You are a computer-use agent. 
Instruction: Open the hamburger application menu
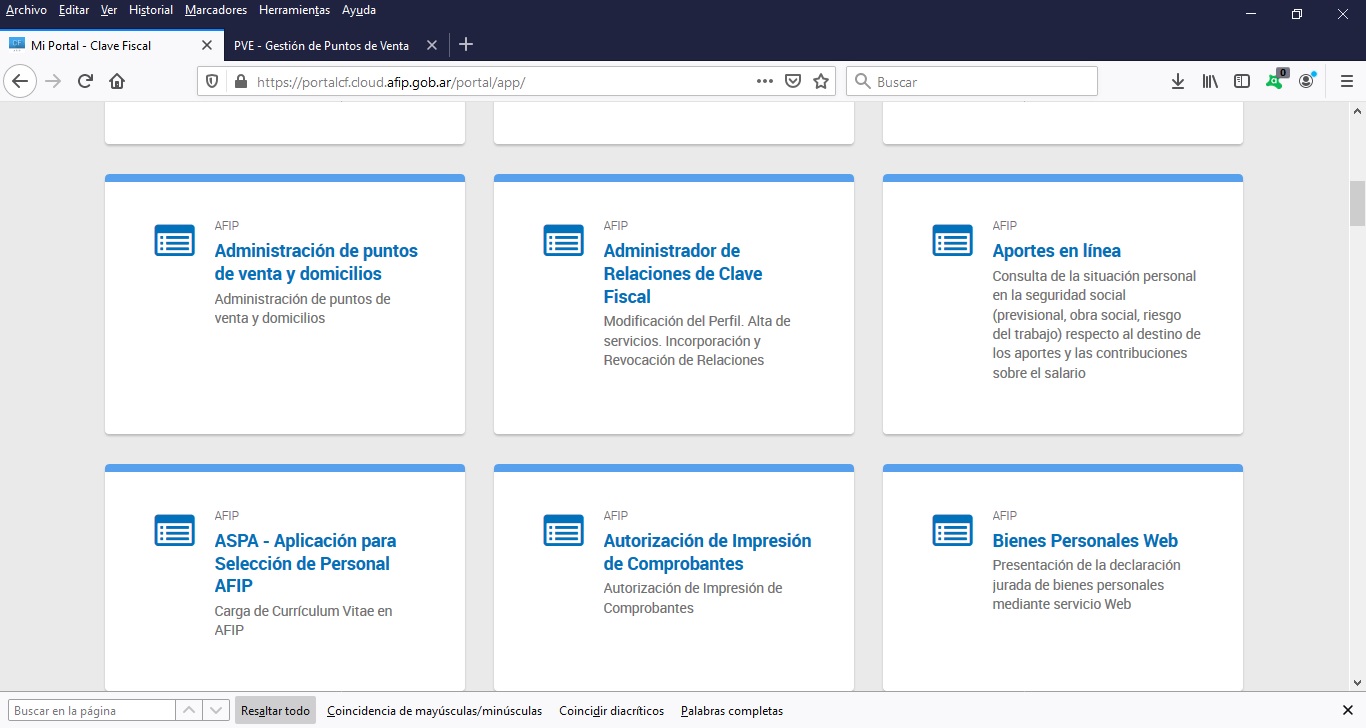point(1346,82)
